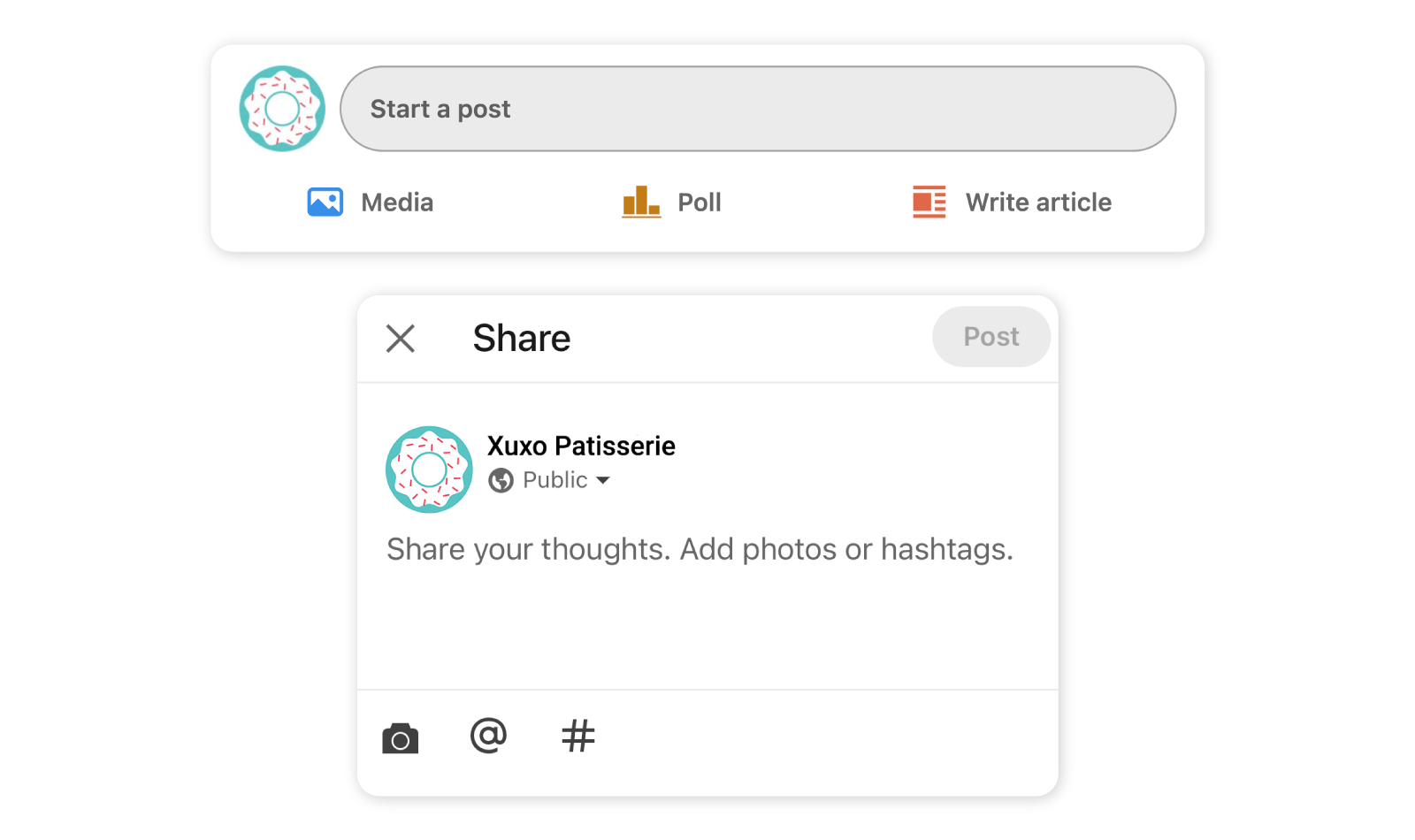The width and height of the screenshot is (1415, 840).
Task: Close the Share dialog with the X
Action: [x=401, y=338]
